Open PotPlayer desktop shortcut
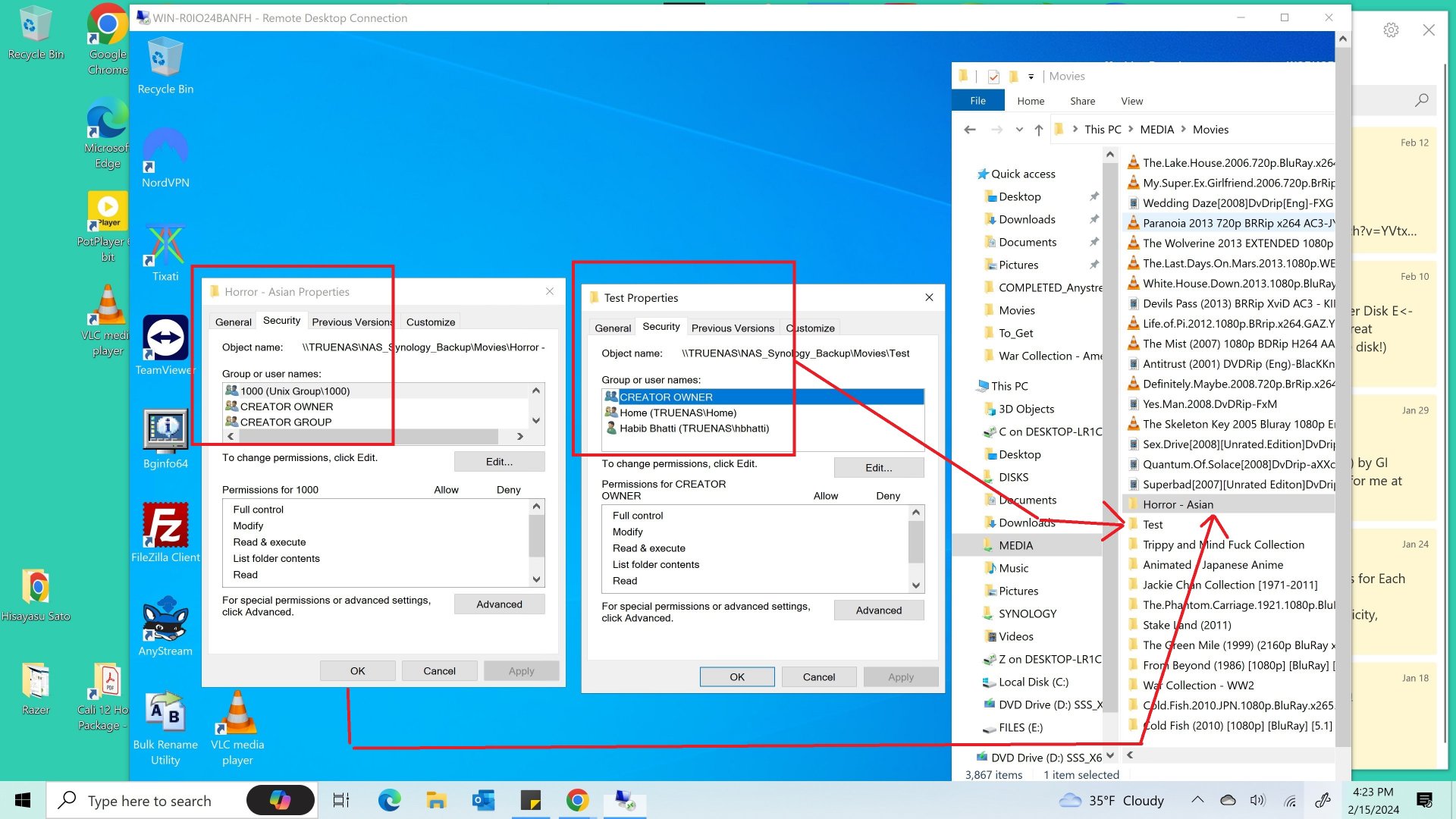The width and height of the screenshot is (1456, 819). click(x=107, y=227)
